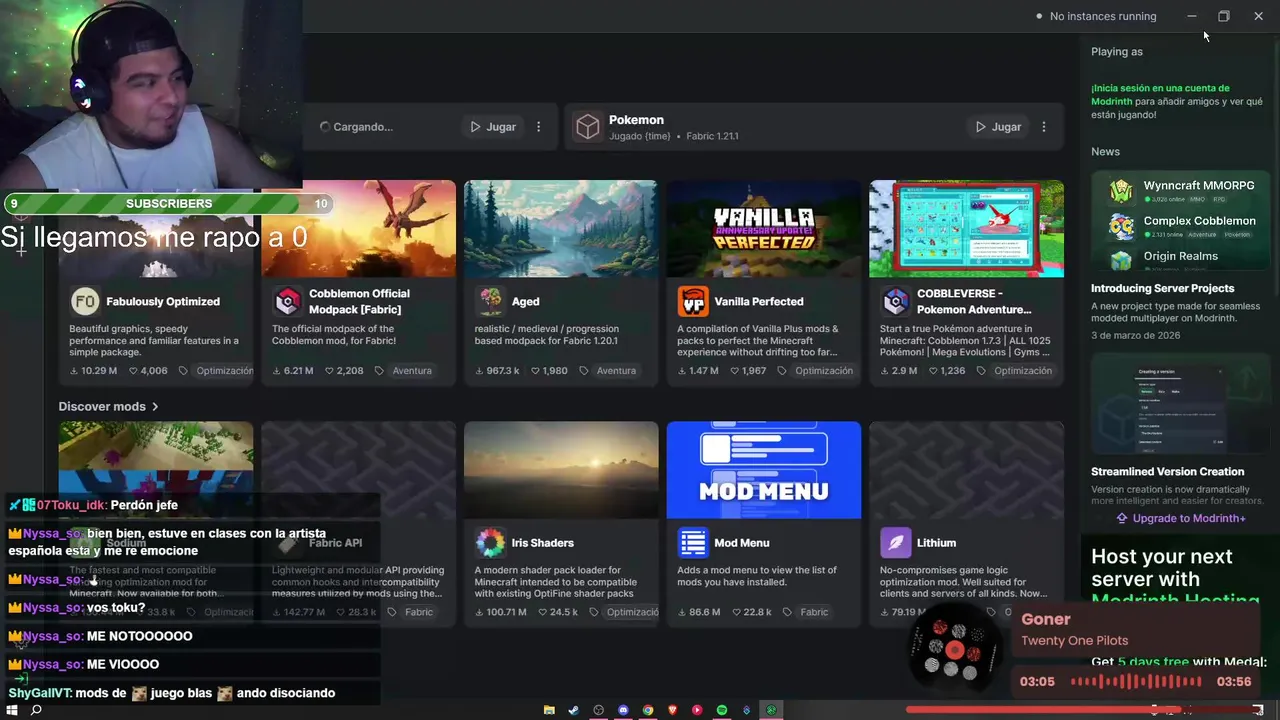Open Google Chrome from the taskbar
The image size is (1280, 720).
pos(648,710)
